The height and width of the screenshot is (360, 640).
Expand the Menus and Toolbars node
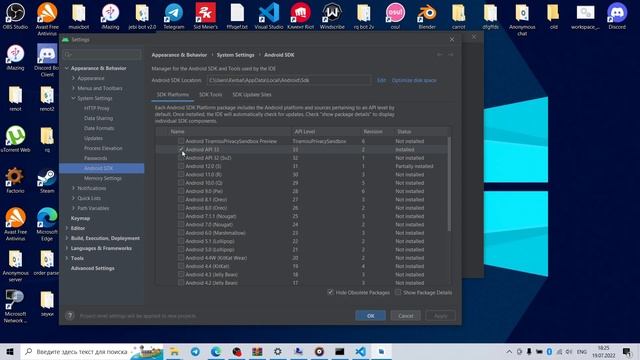coord(73,88)
